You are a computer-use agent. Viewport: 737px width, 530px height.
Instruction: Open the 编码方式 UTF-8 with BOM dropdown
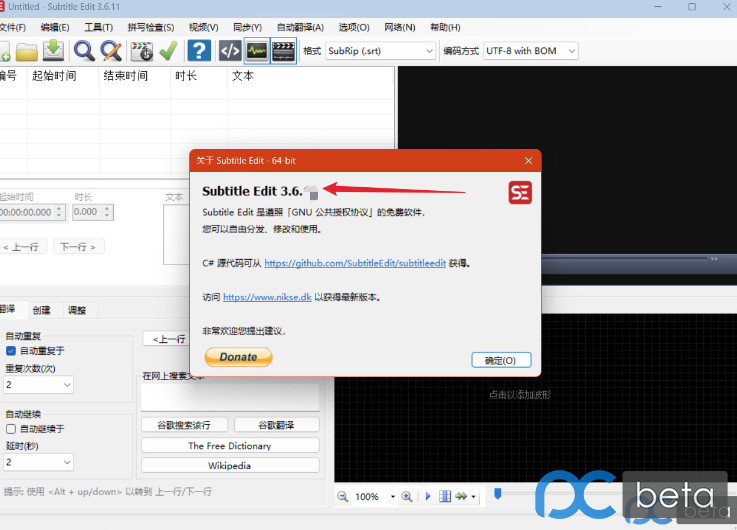click(530, 51)
